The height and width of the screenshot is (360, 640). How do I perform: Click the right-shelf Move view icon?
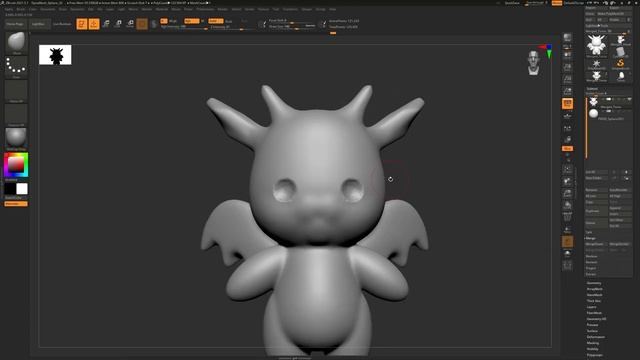click(x=567, y=181)
